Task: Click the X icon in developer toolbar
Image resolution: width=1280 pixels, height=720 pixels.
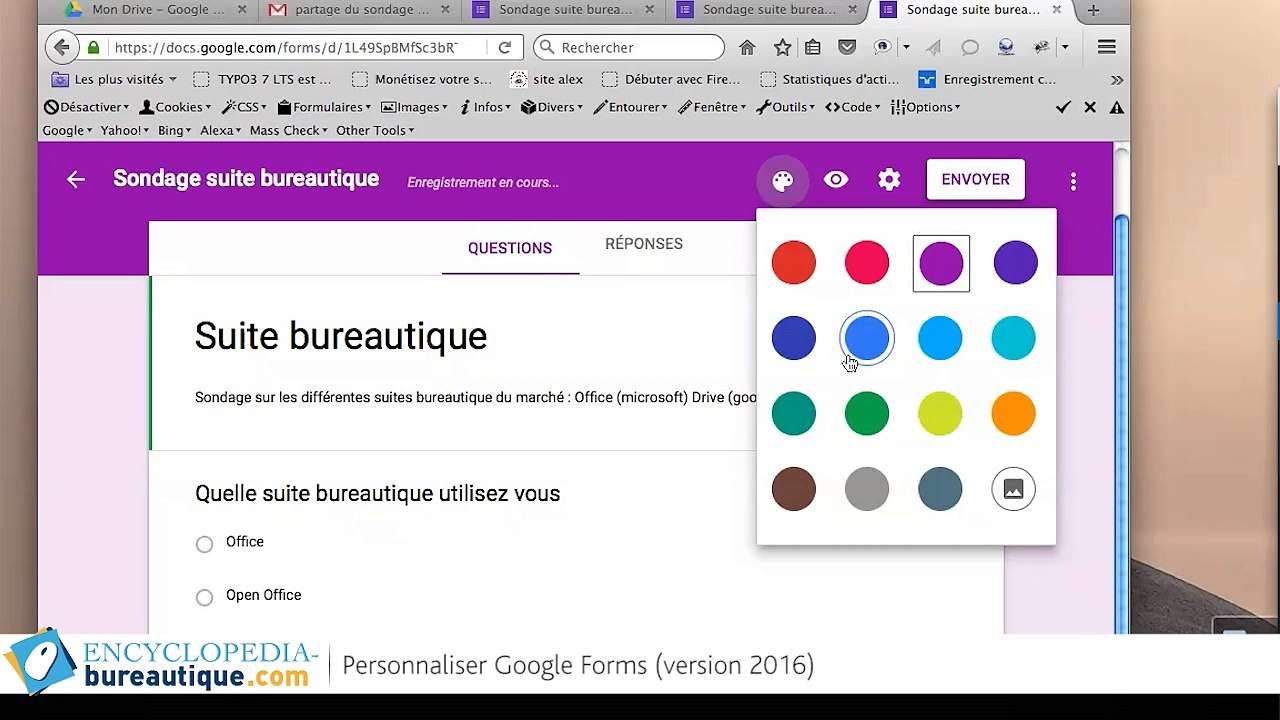Action: pyautogui.click(x=1090, y=107)
